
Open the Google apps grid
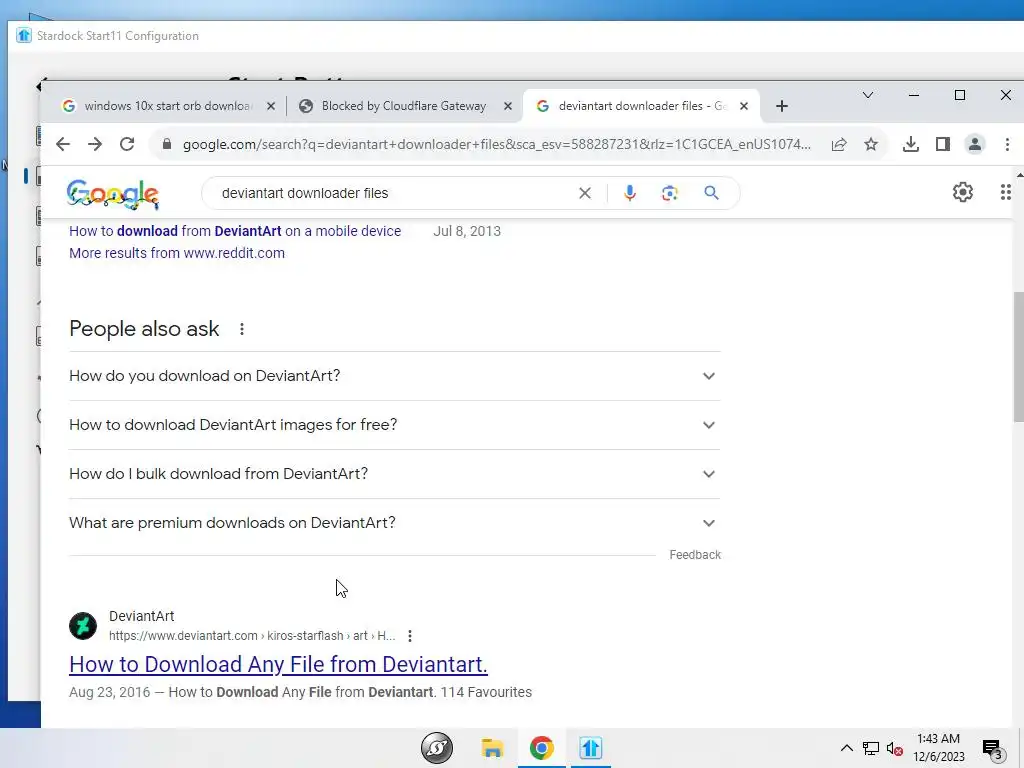pos(1006,192)
